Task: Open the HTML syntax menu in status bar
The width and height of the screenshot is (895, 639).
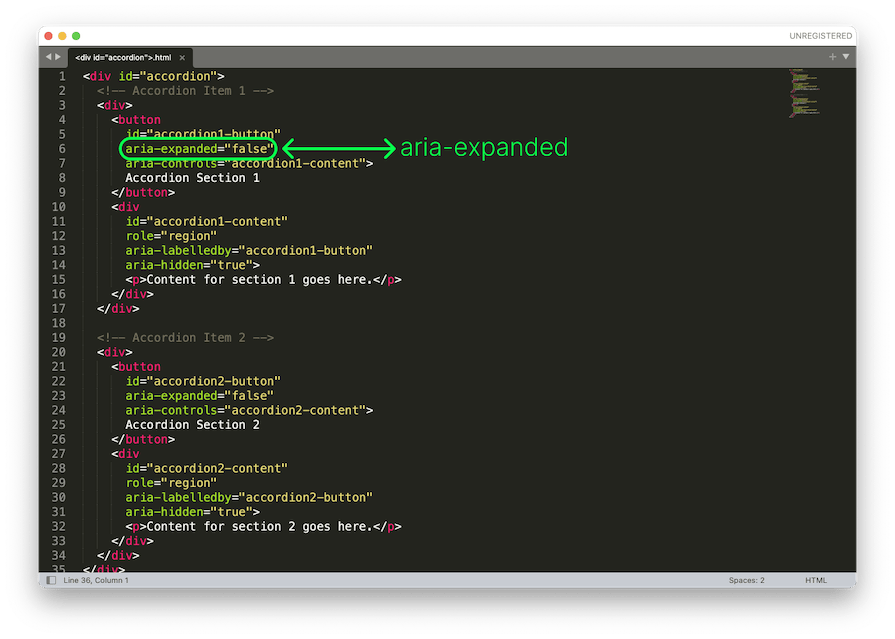Action: (x=816, y=580)
